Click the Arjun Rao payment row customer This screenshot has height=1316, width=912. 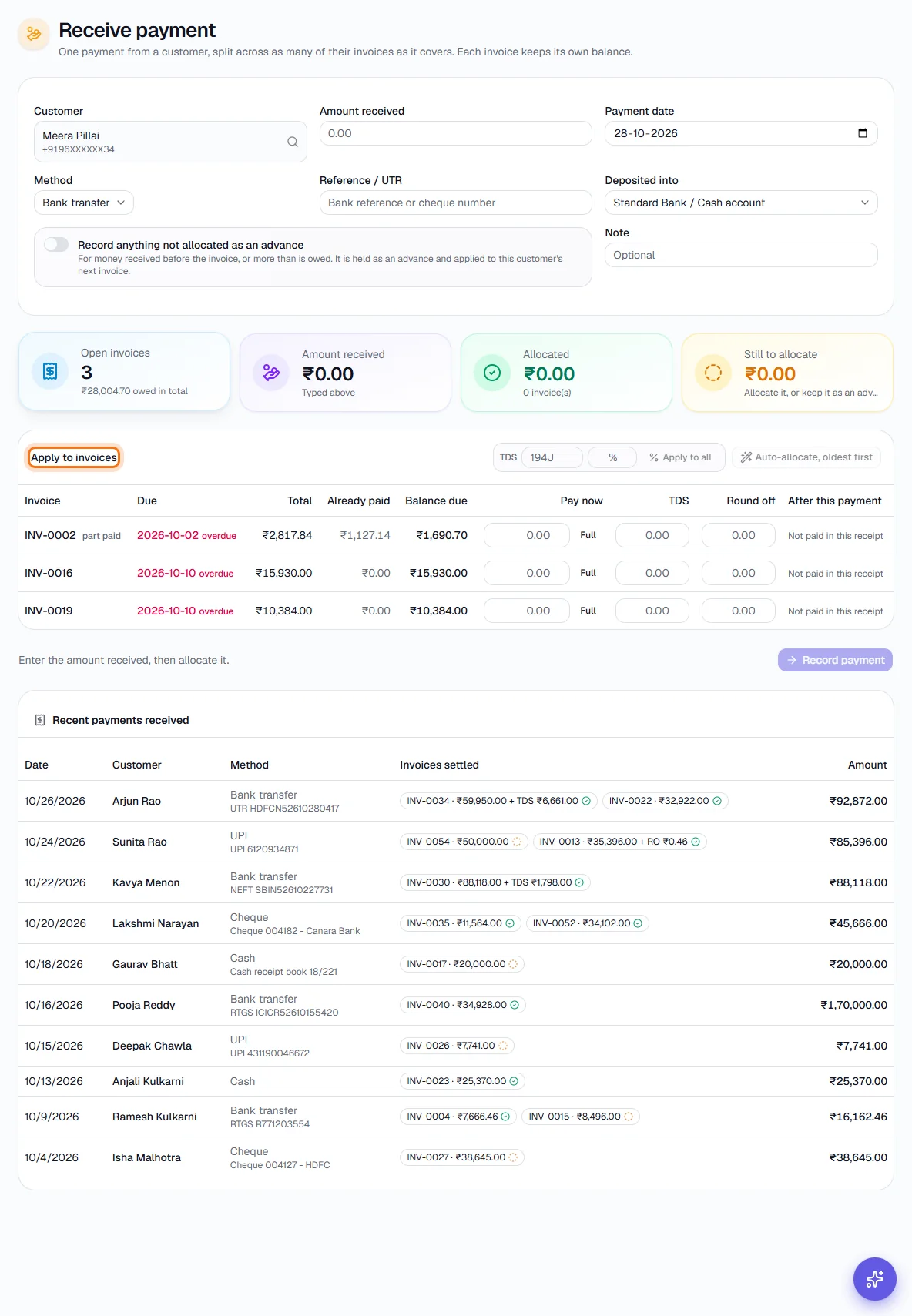tap(136, 801)
